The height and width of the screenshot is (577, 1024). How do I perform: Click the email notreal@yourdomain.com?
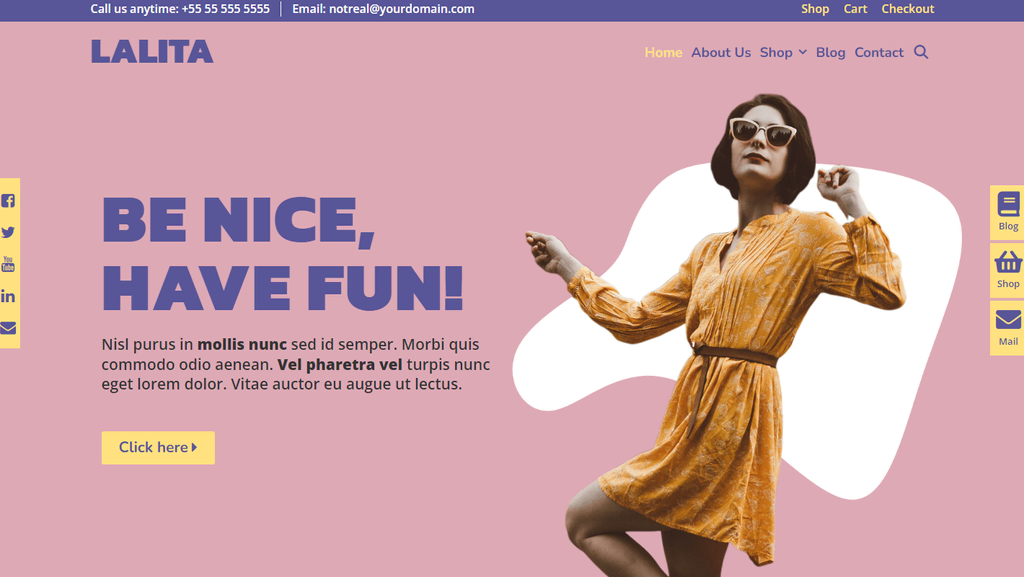coord(402,8)
